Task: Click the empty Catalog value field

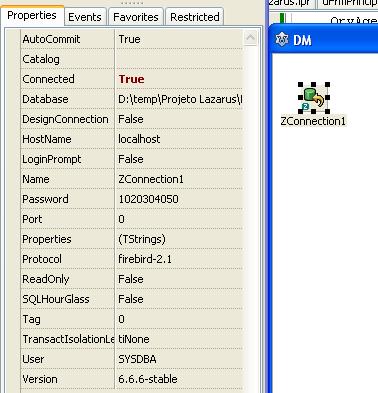Action: (x=179, y=59)
